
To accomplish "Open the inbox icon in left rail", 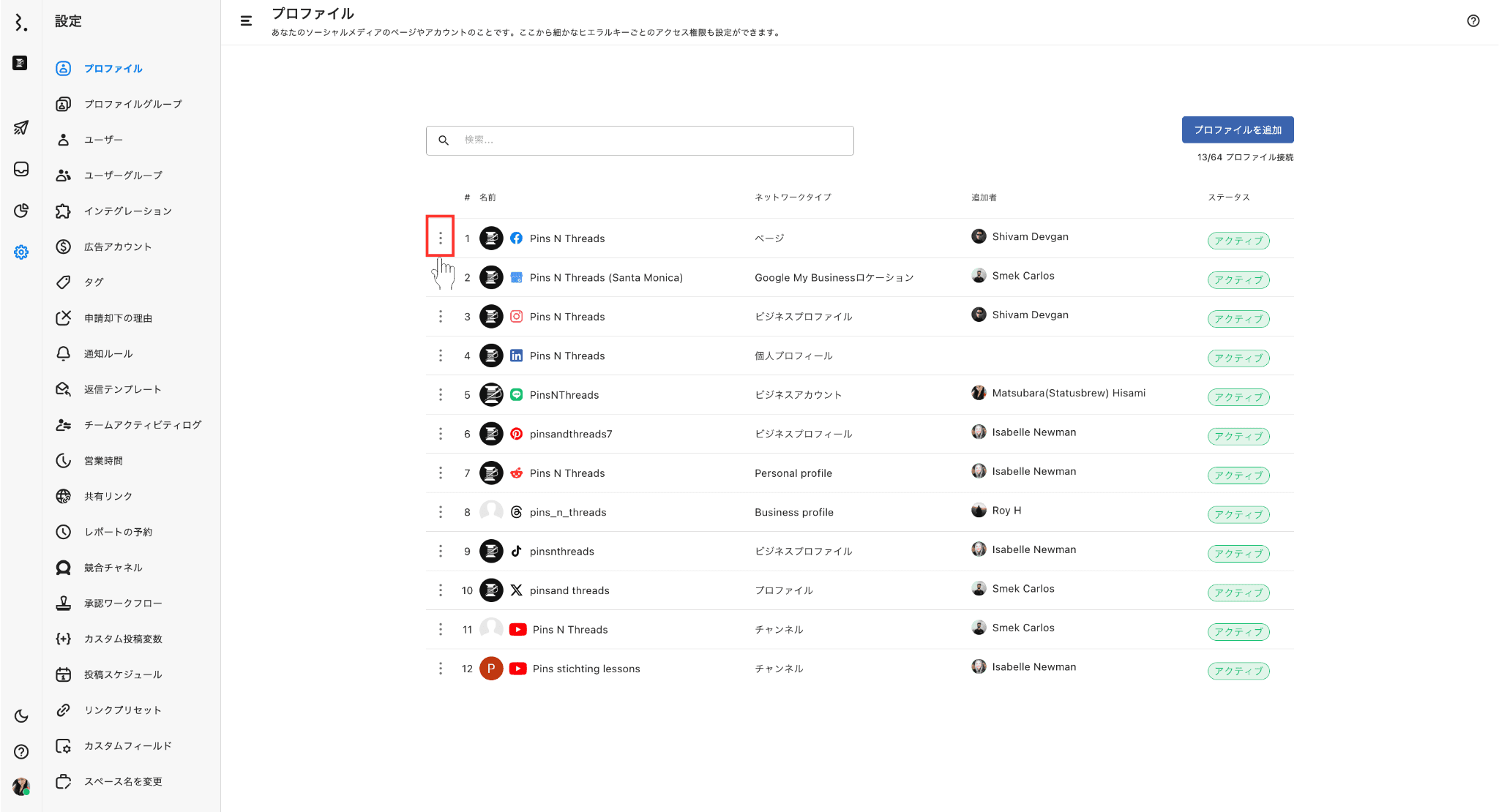I will point(21,169).
